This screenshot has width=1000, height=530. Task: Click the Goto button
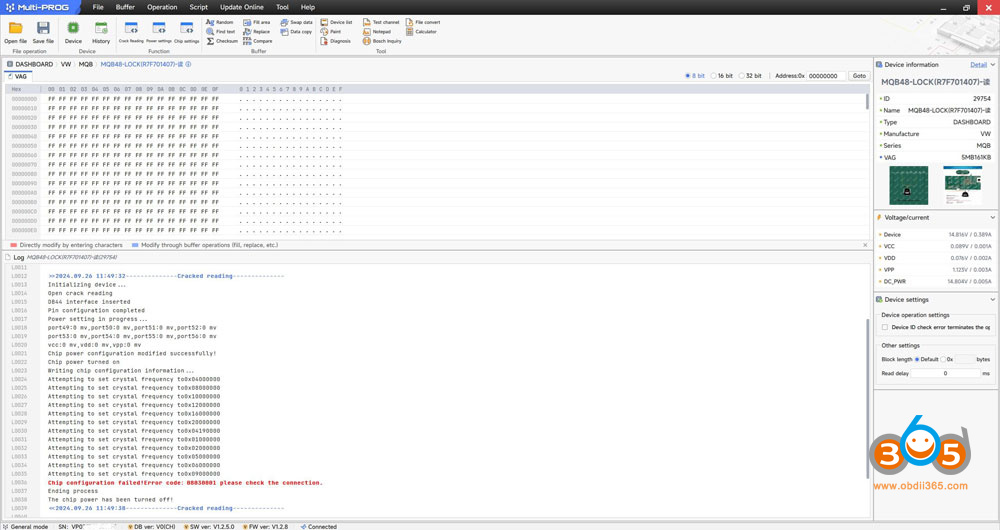859,76
